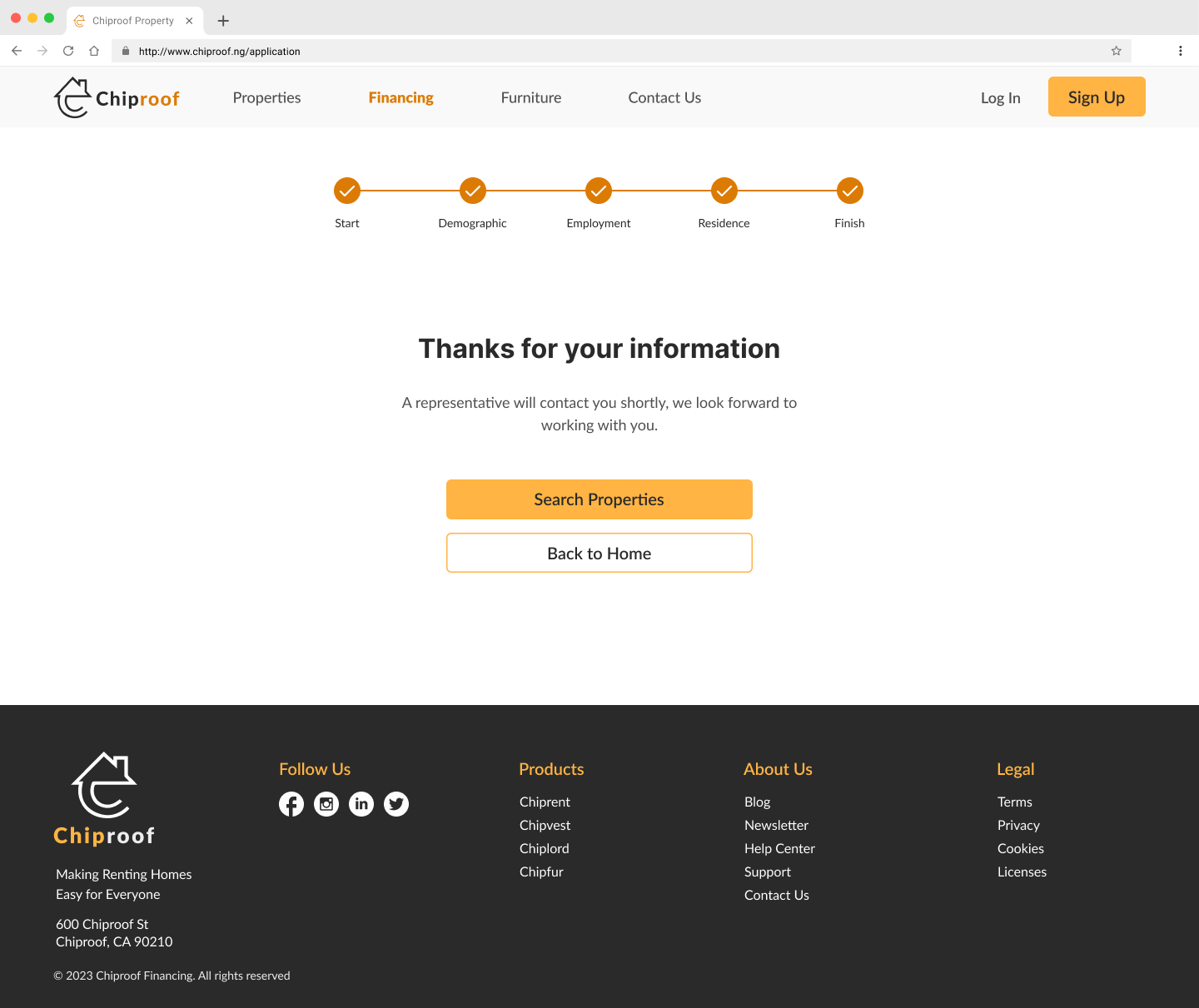Screen dimensions: 1199x1008
Task: Open the Facebook icon under Follow Us
Action: [291, 804]
